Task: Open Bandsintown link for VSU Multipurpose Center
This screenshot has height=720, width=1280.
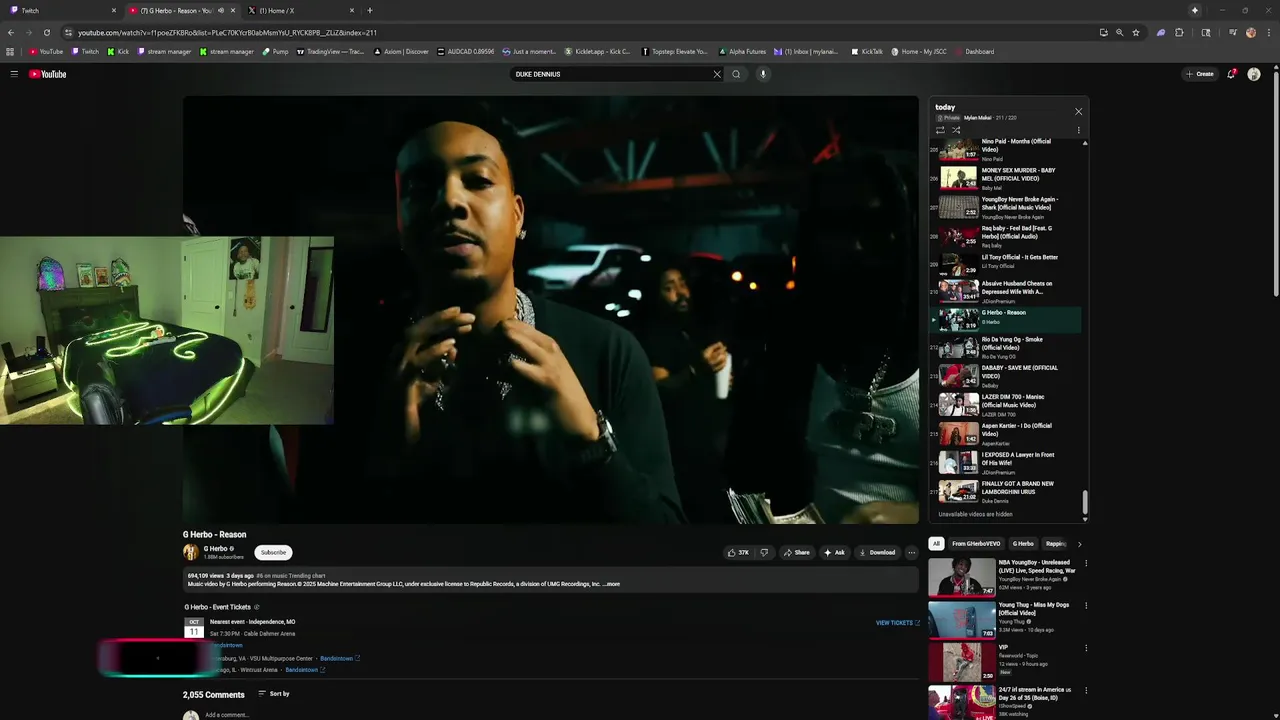Action: click(340, 658)
